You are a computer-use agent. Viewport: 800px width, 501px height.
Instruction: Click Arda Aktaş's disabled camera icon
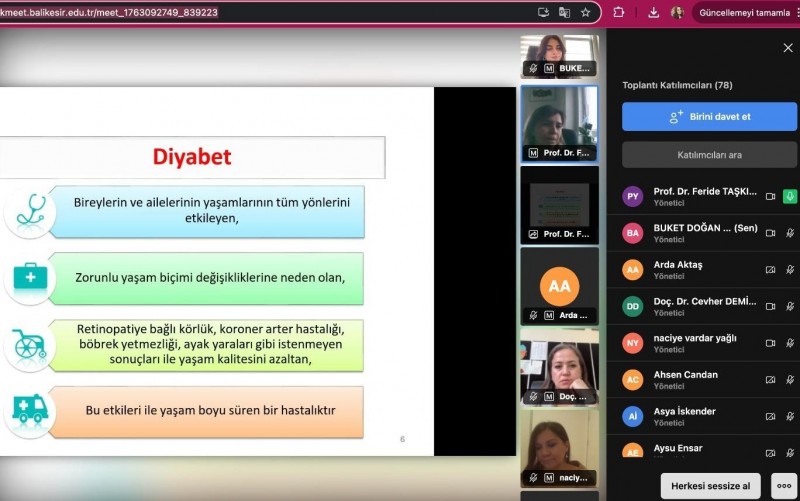pyautogui.click(x=770, y=269)
